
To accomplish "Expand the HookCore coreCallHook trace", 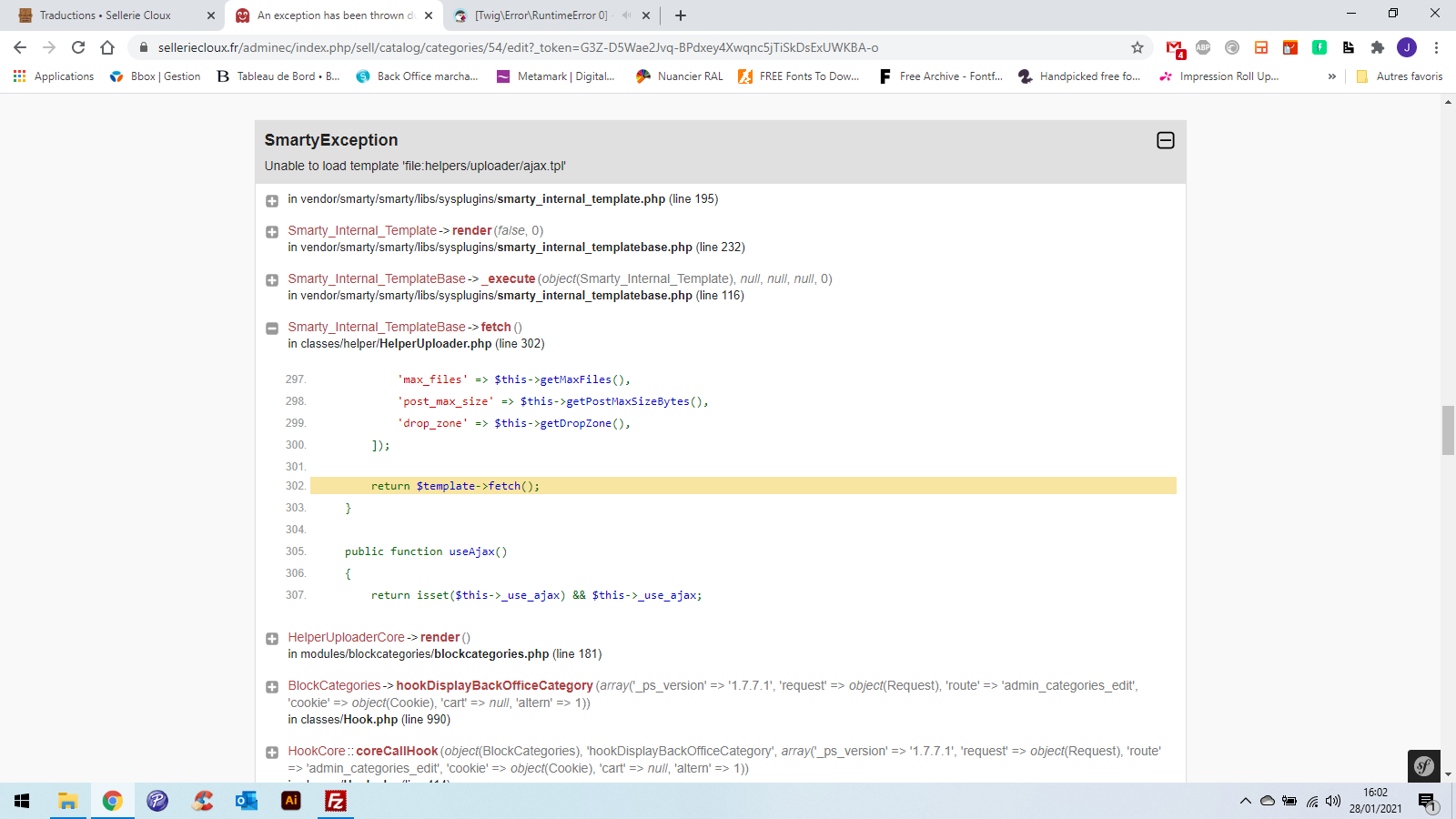I will coord(272,753).
